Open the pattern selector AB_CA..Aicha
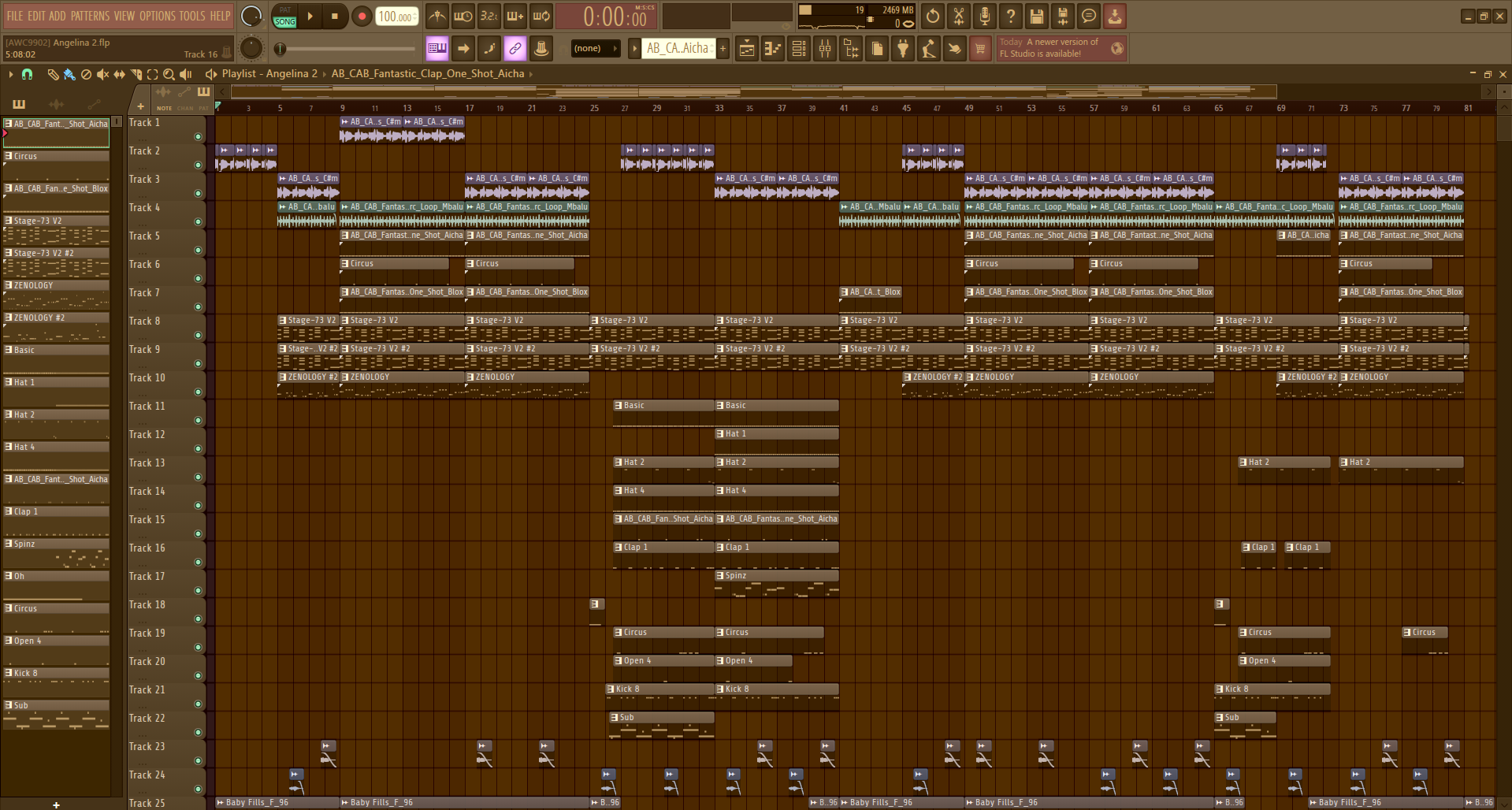 point(678,49)
